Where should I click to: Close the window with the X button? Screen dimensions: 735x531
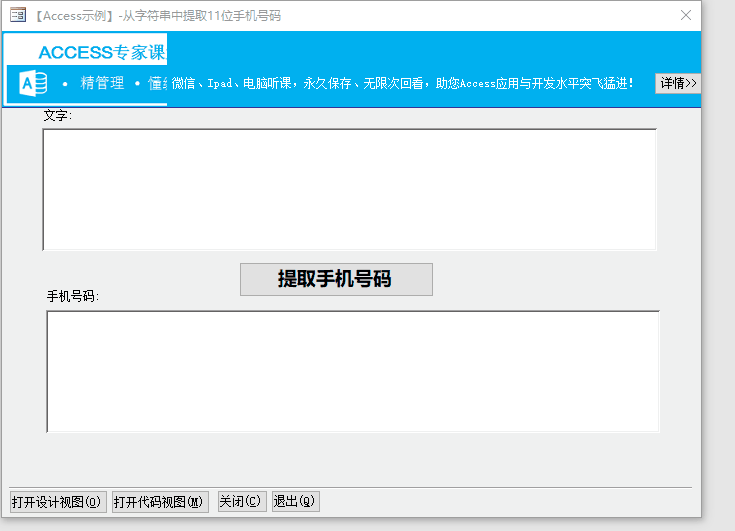(x=686, y=15)
